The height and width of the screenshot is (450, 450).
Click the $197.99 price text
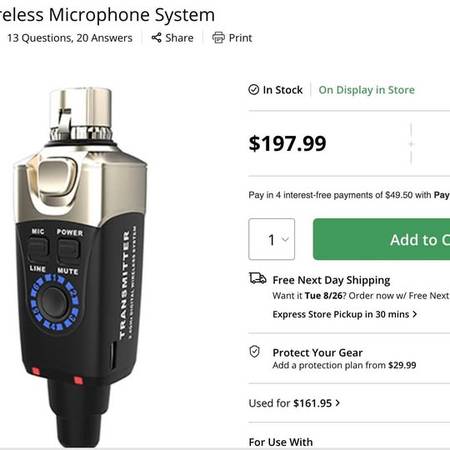click(287, 144)
